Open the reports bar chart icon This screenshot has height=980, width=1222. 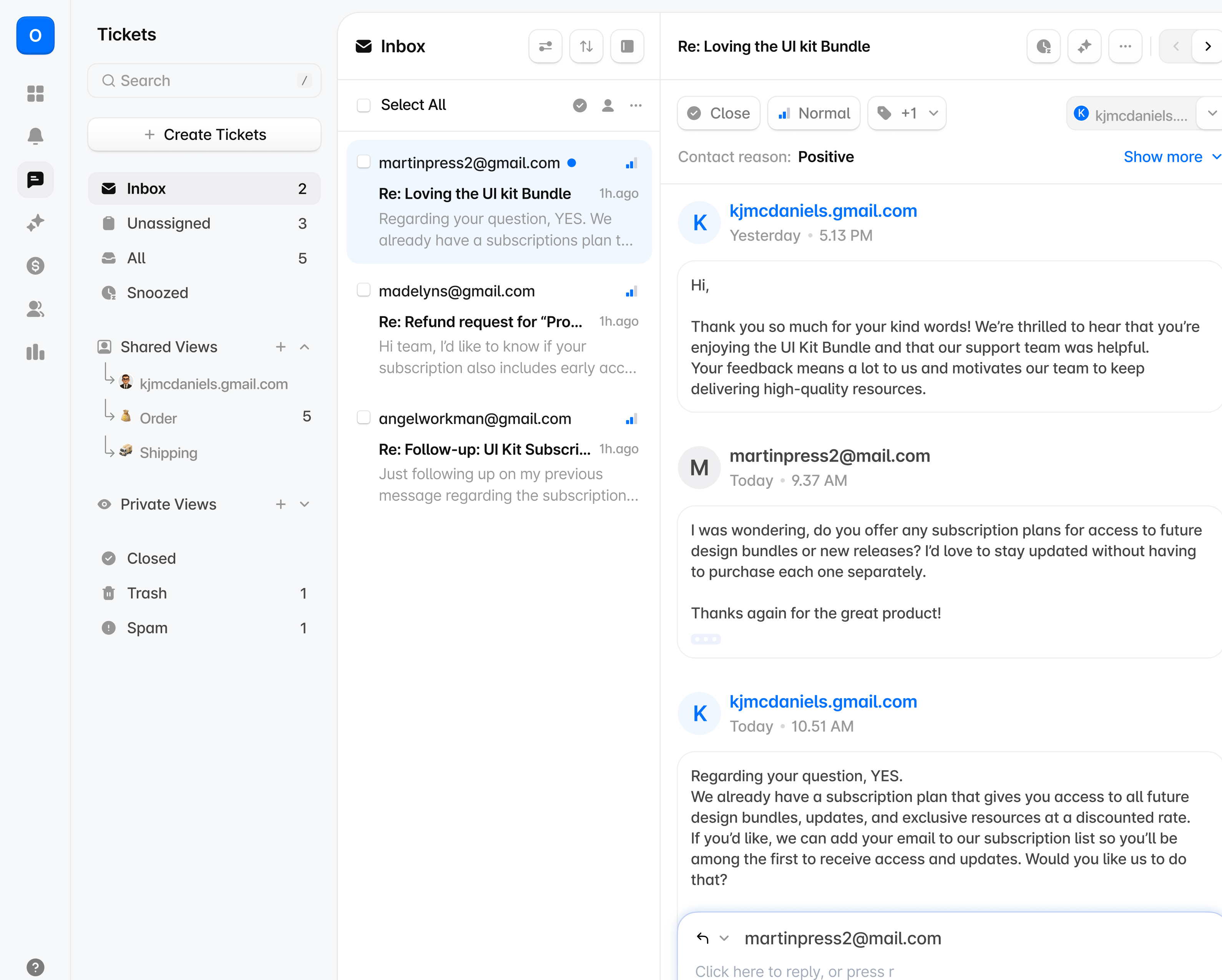coord(35,352)
